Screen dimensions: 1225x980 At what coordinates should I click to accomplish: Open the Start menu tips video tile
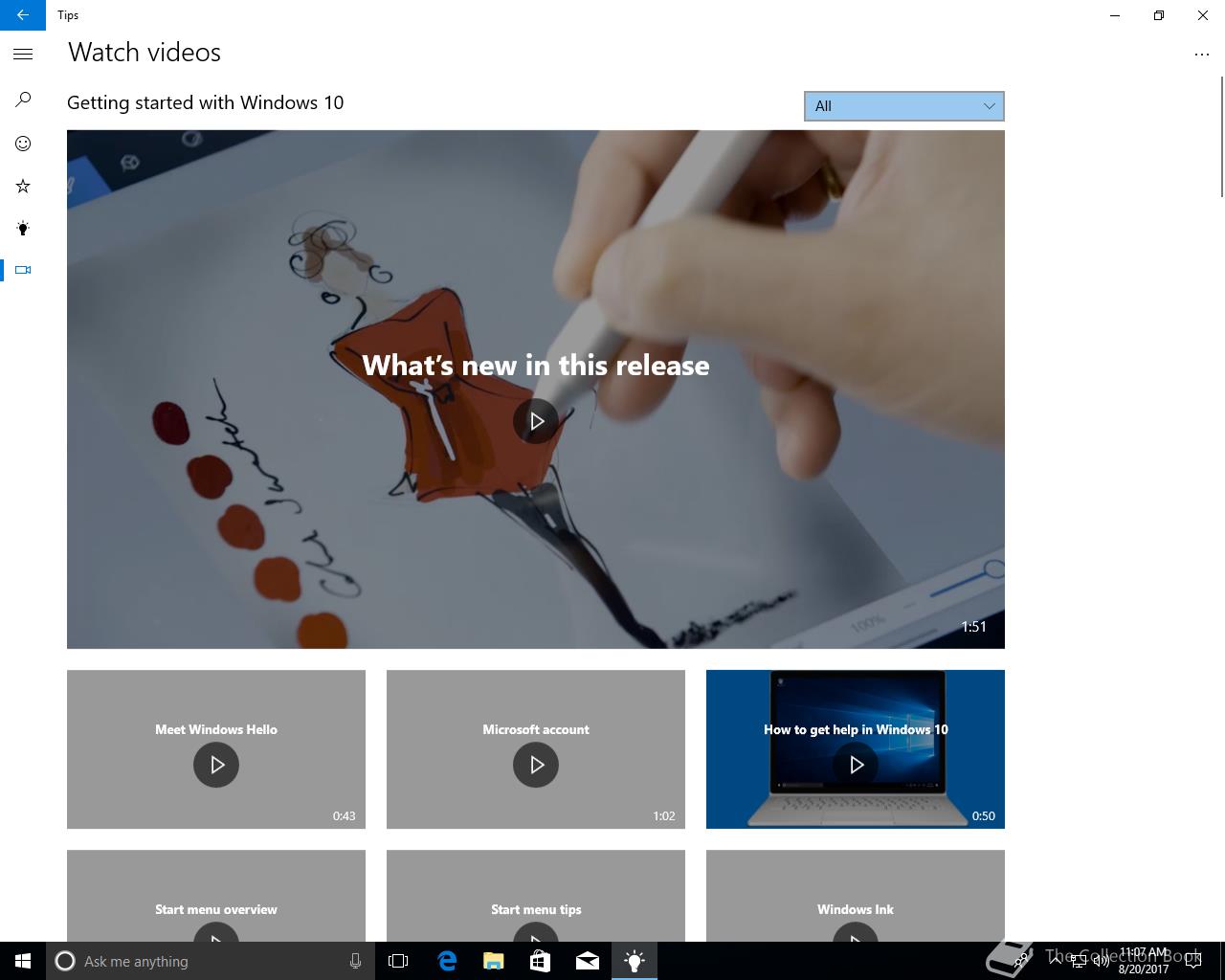click(x=536, y=896)
